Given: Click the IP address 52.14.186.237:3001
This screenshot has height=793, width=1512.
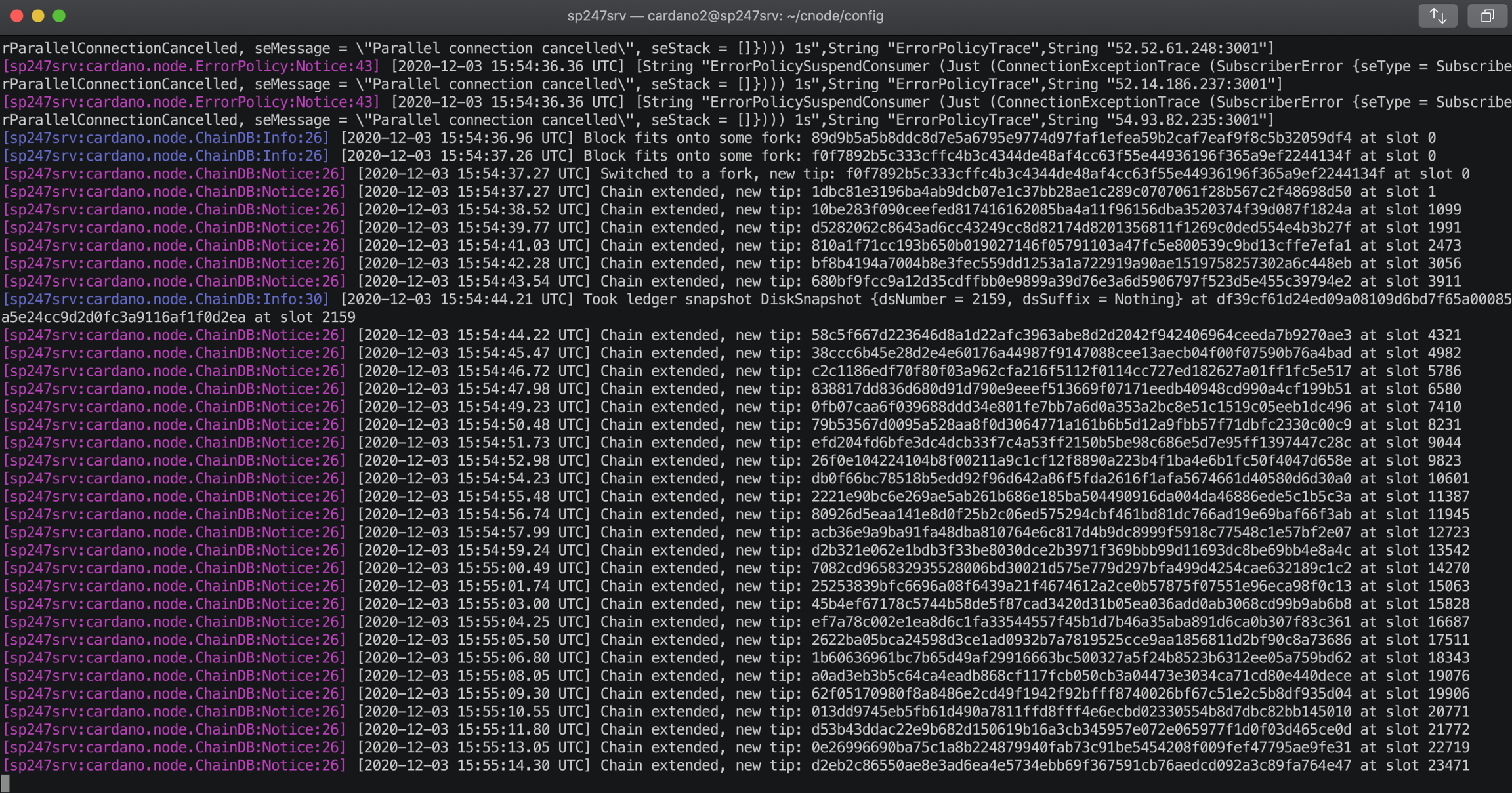Looking at the screenshot, I should coord(1193,84).
